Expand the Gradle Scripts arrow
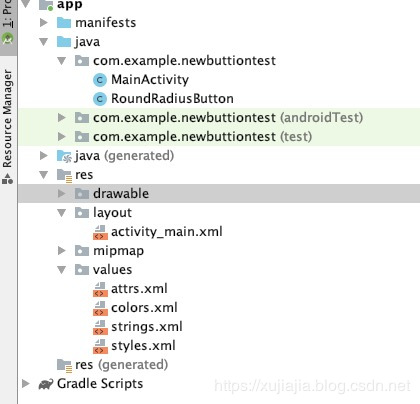420x404 pixels. coord(26,384)
